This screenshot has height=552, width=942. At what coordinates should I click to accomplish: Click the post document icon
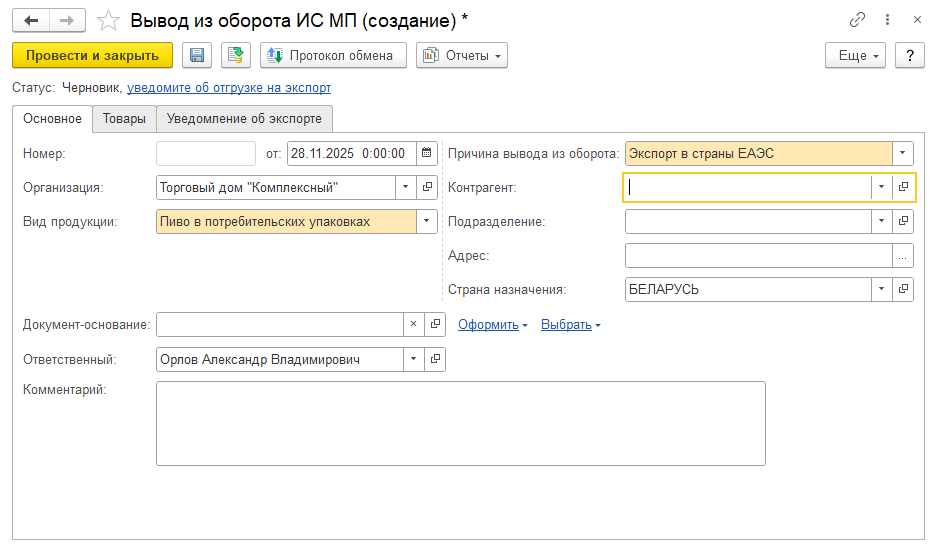(x=236, y=56)
